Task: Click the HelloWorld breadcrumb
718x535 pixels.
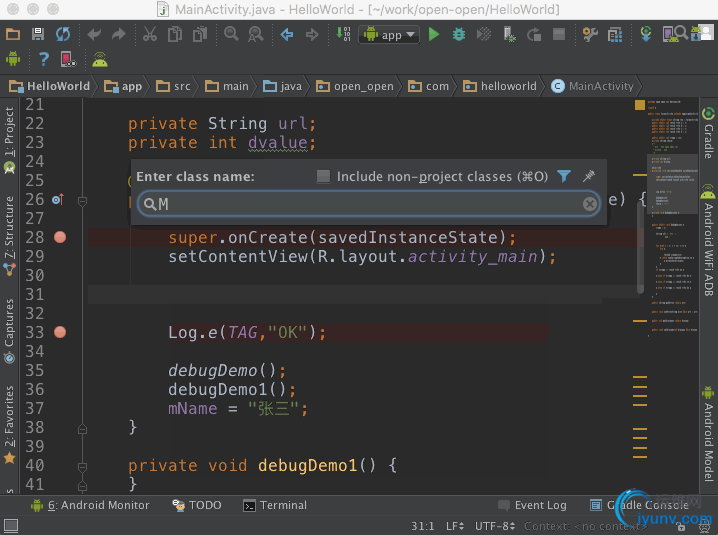Action: [x=49, y=86]
